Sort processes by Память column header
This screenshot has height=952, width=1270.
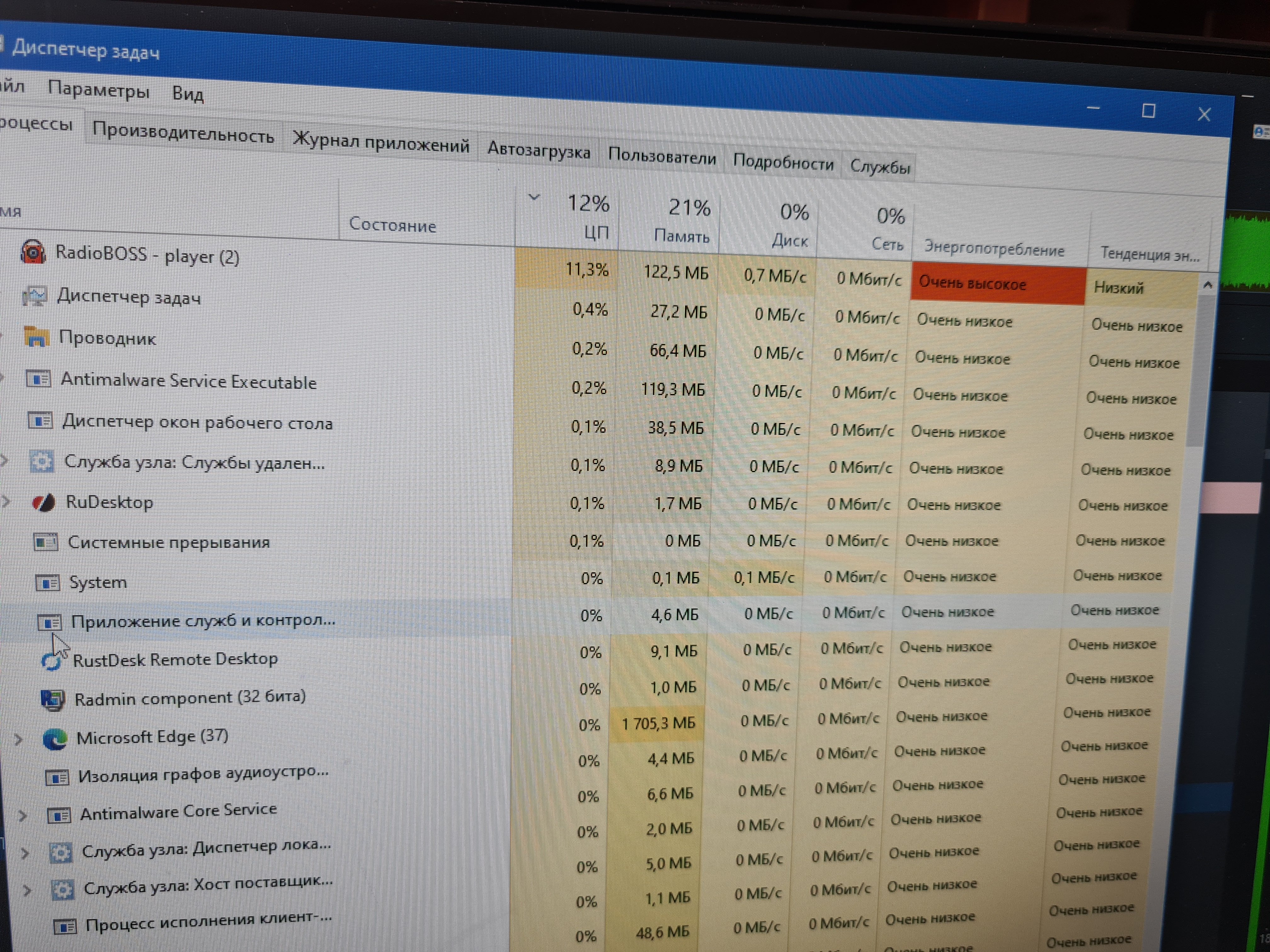(x=681, y=236)
